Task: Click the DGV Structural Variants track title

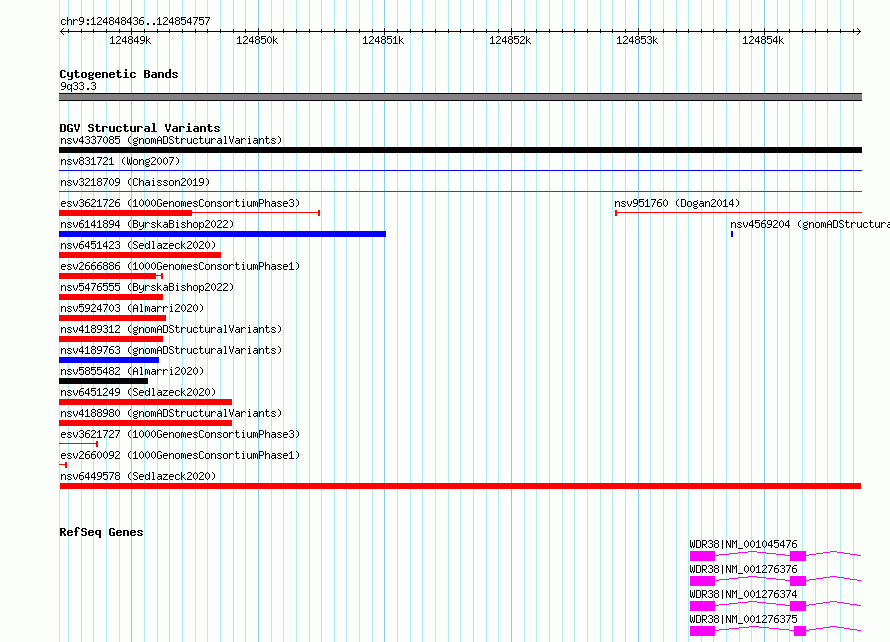Action: (140, 128)
